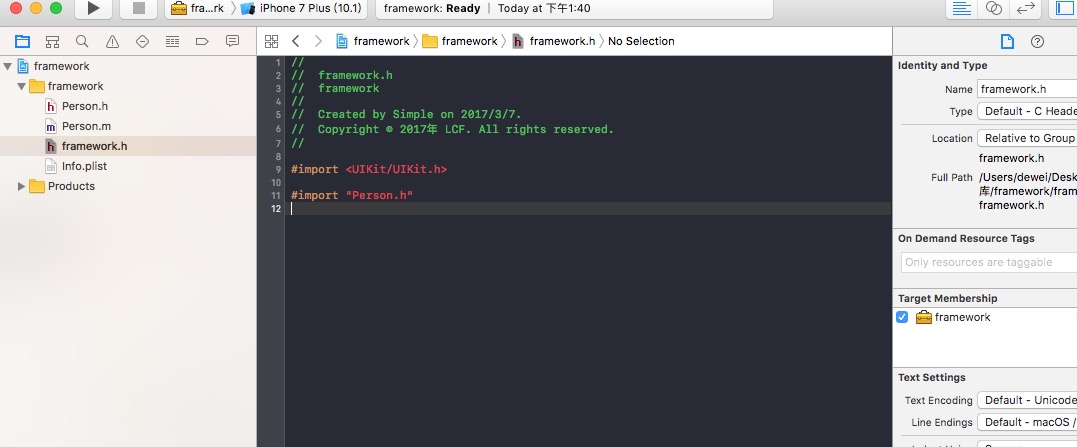Open the Debug navigator tab
Image resolution: width=1077 pixels, height=447 pixels.
click(172, 41)
